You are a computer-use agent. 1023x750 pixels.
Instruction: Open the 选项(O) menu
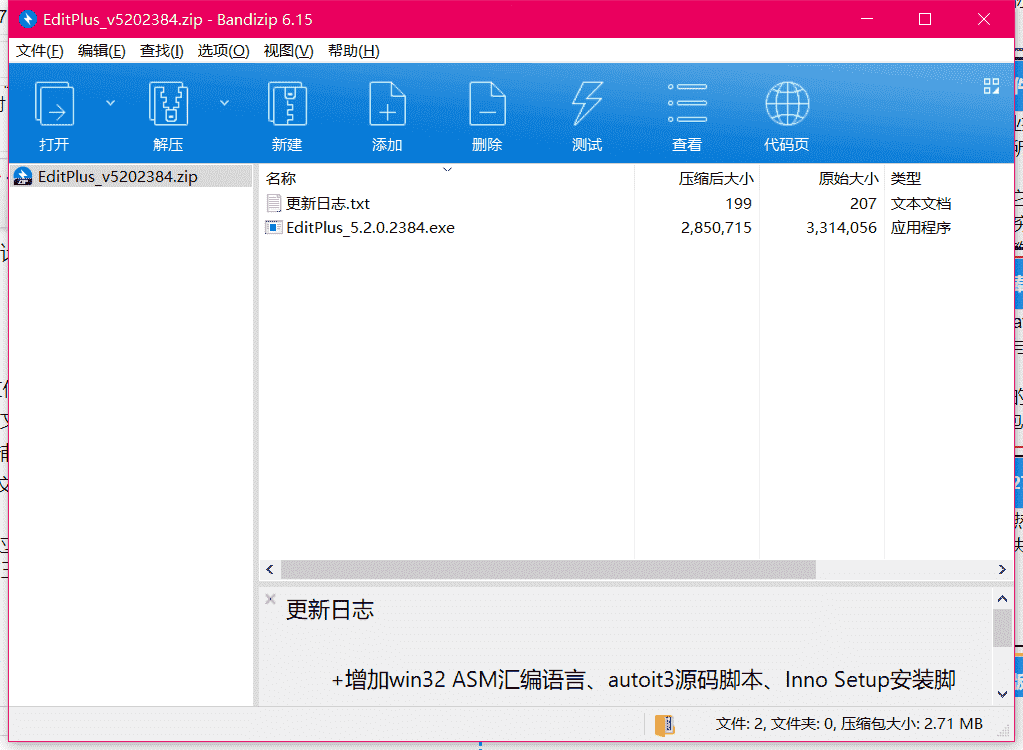[223, 51]
